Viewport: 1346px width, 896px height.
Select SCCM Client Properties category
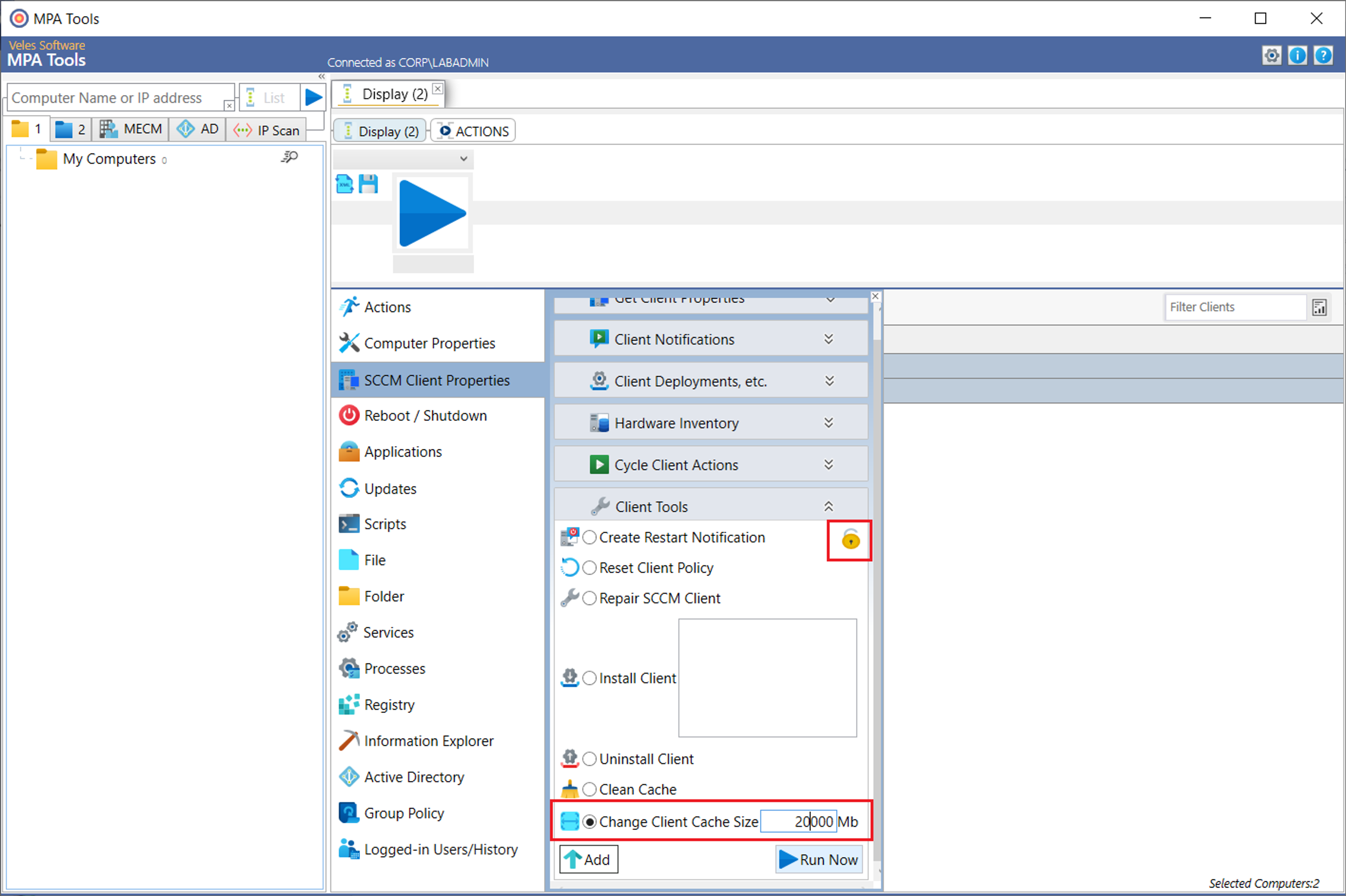[437, 380]
